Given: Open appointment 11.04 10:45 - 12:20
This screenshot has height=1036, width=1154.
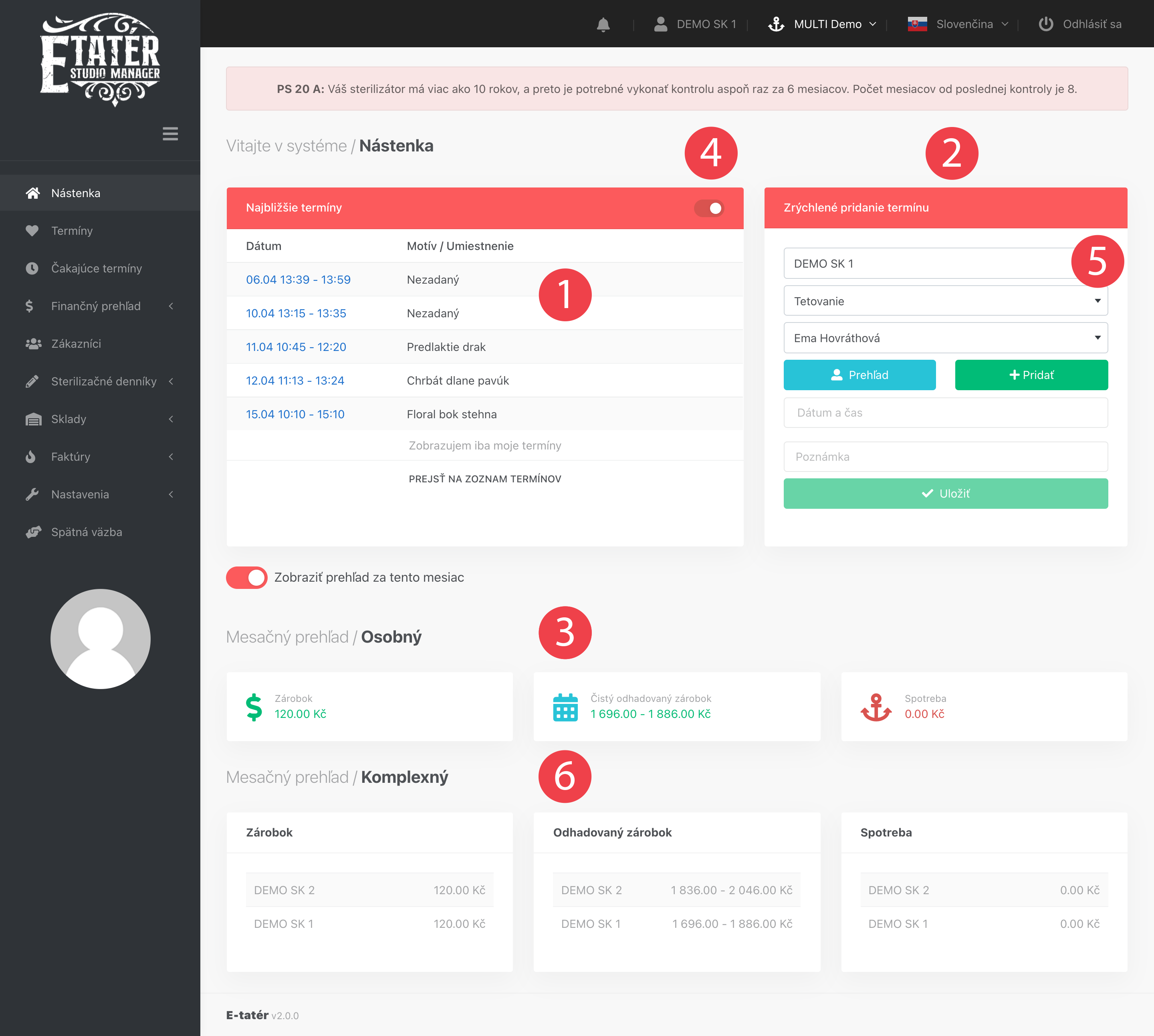Looking at the screenshot, I should 296,347.
